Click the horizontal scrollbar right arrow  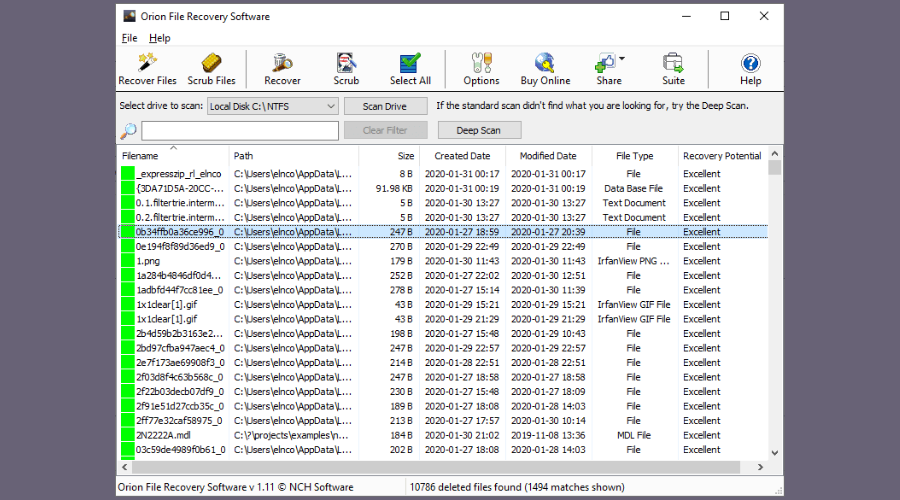tap(761, 467)
